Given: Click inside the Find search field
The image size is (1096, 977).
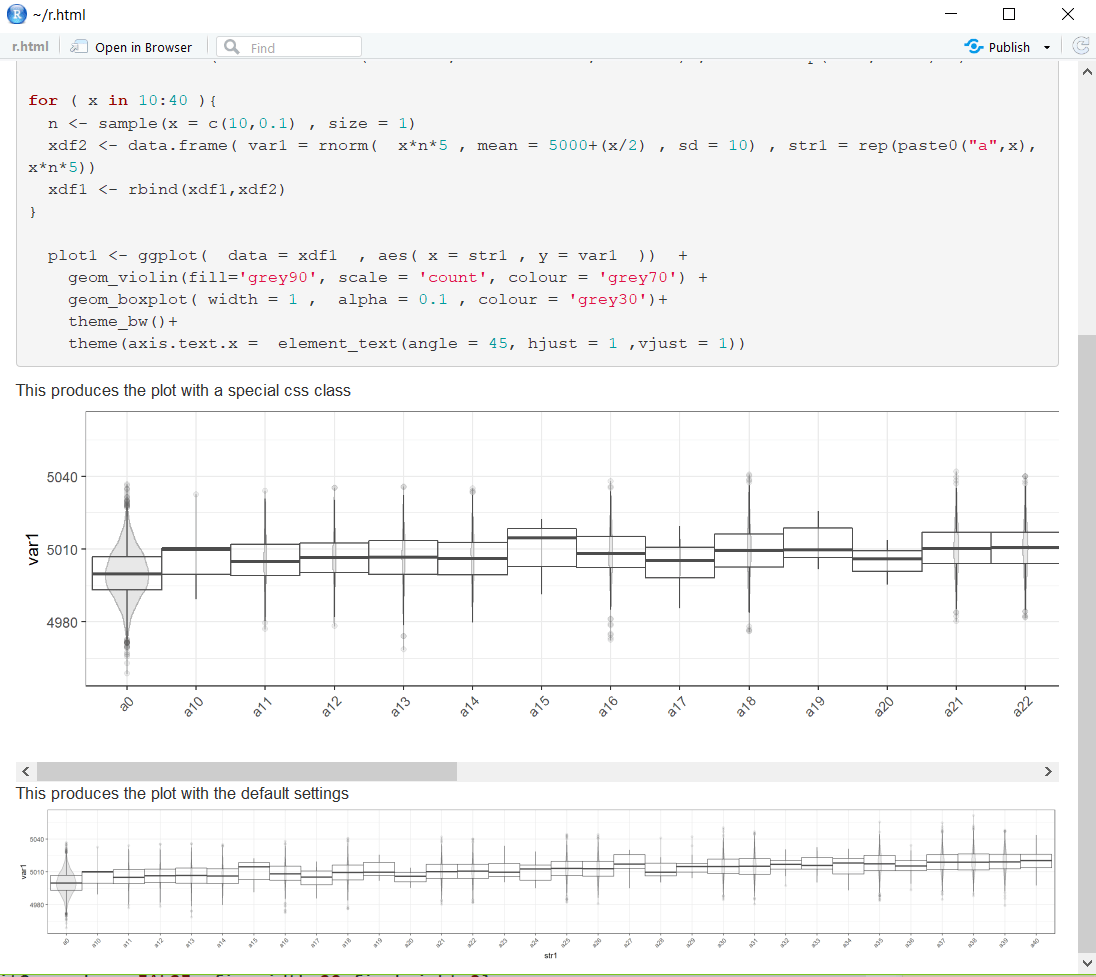Looking at the screenshot, I should pos(290,46).
